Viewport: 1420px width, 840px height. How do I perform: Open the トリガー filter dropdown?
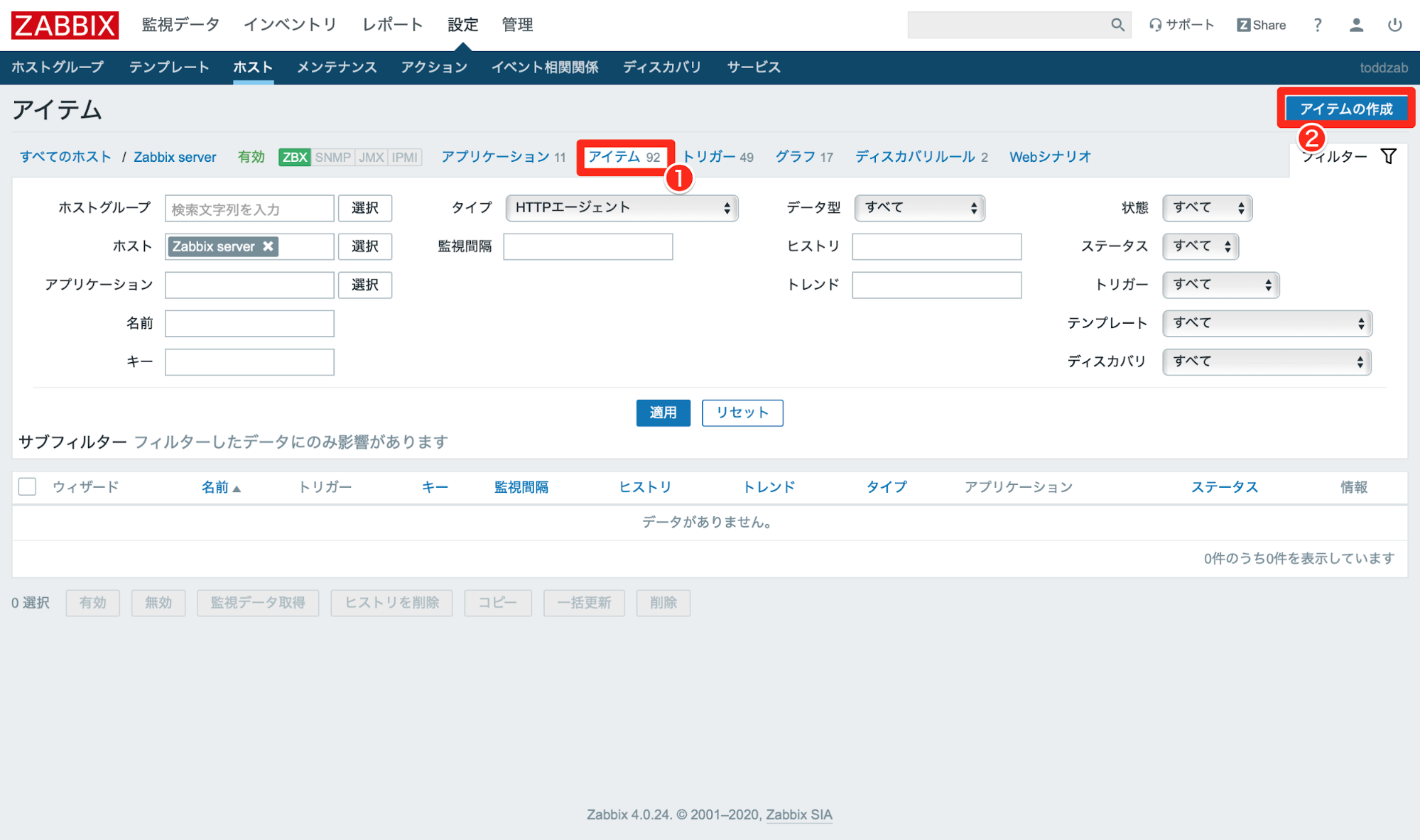1220,285
